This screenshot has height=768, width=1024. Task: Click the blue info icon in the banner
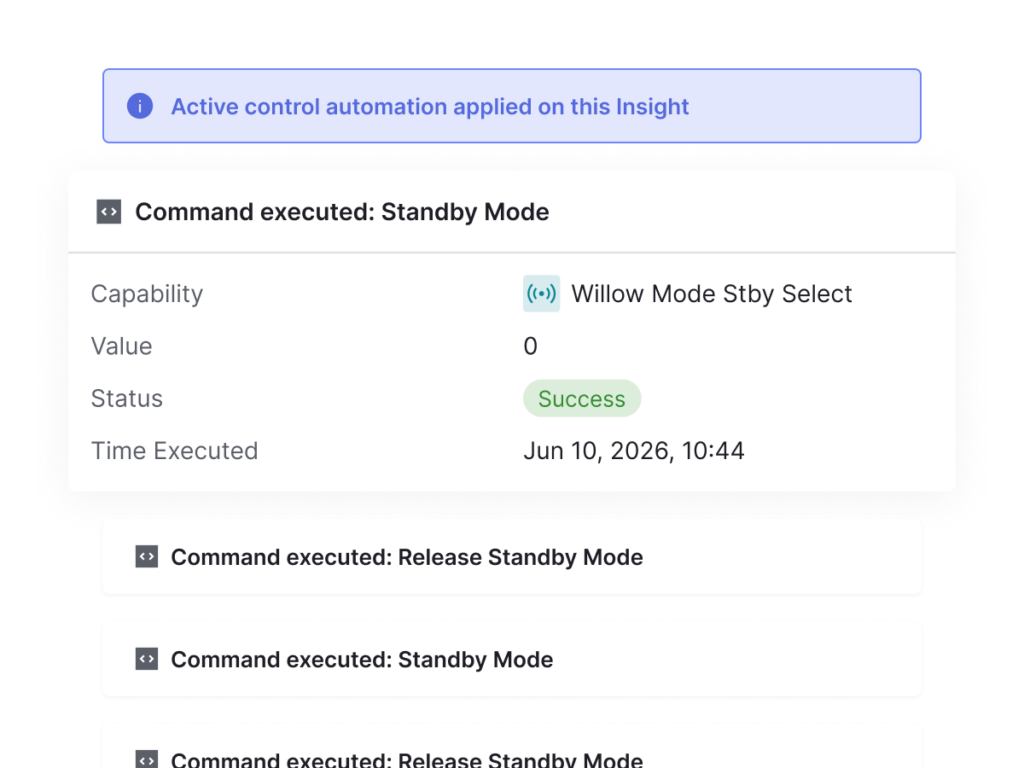click(x=140, y=106)
